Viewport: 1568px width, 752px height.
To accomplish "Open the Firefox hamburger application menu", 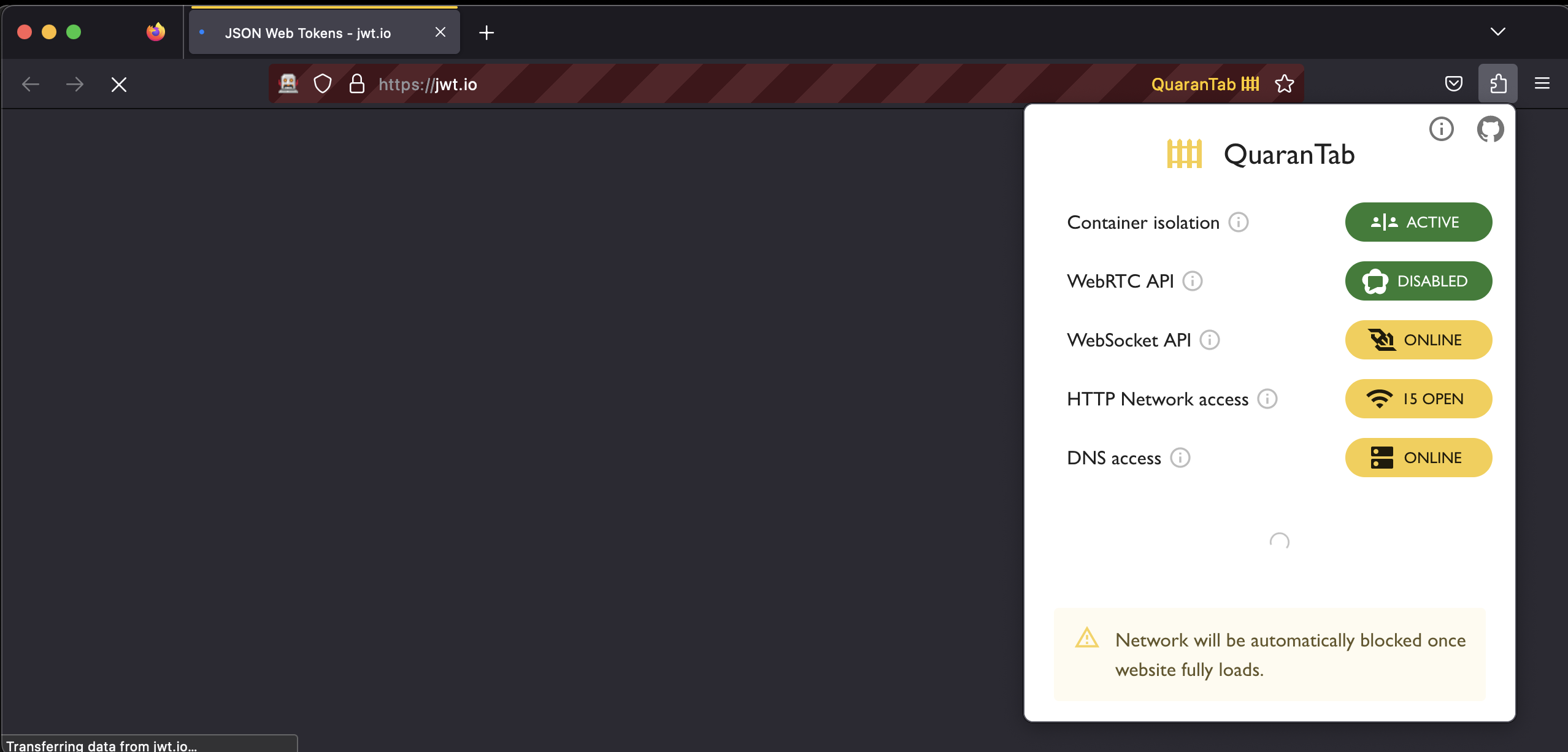I will pyautogui.click(x=1542, y=83).
